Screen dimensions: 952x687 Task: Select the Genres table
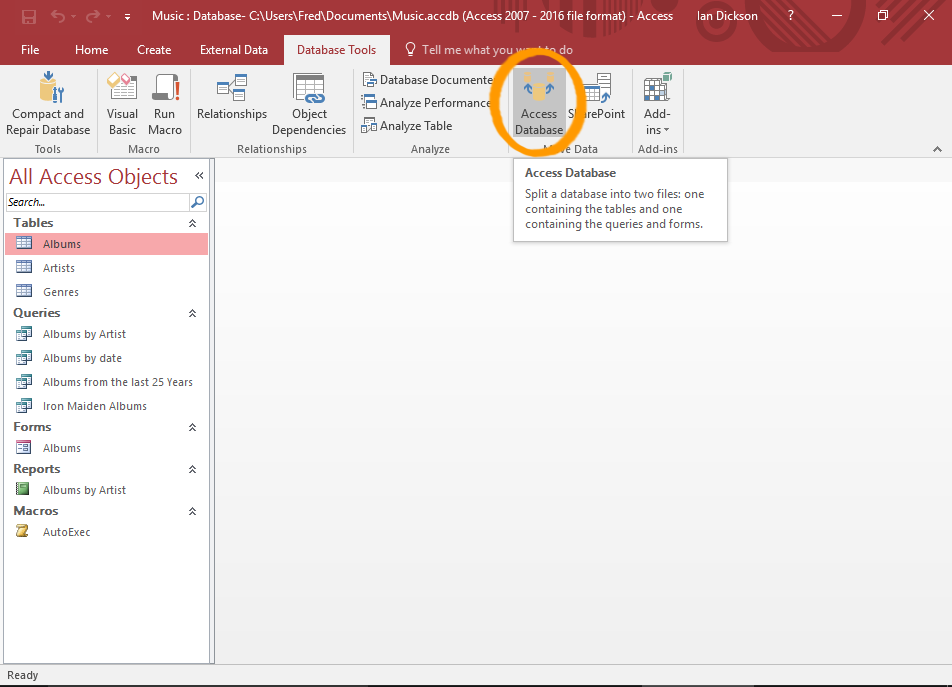point(106,292)
